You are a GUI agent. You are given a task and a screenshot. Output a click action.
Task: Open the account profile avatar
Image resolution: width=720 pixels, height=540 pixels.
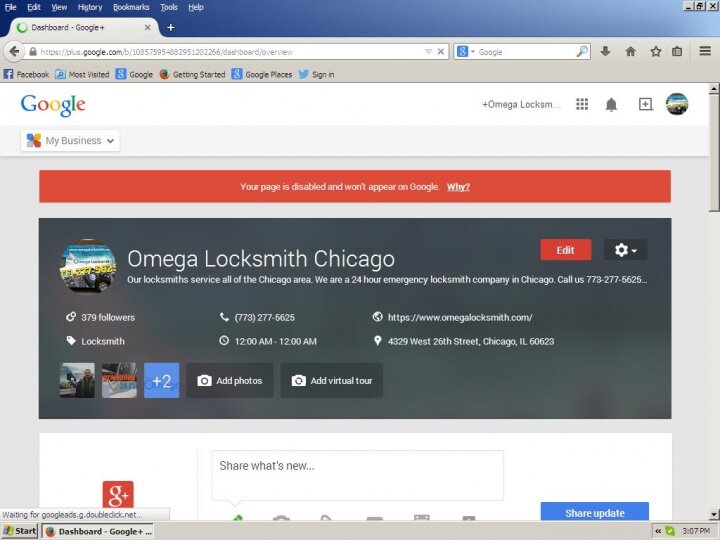pyautogui.click(x=677, y=104)
